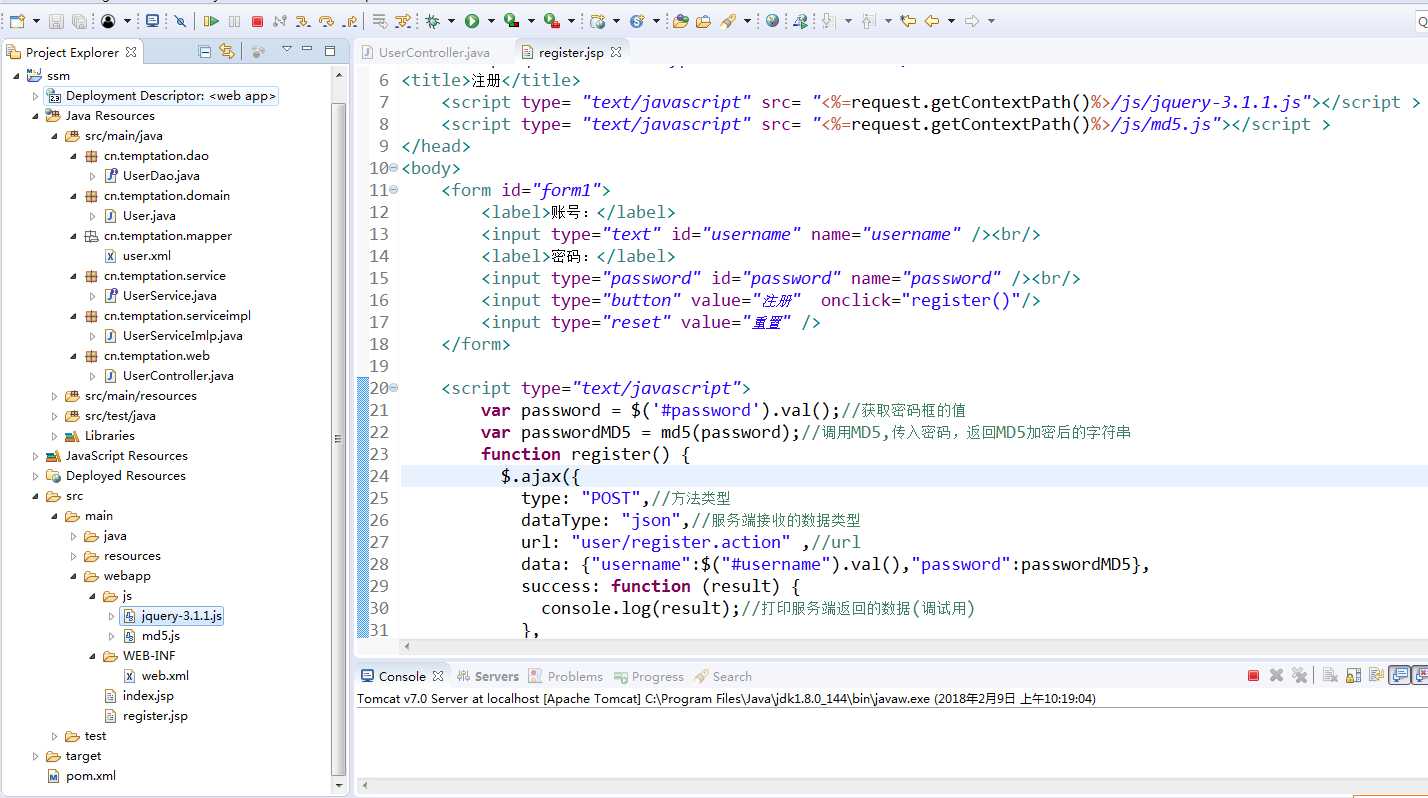This screenshot has width=1428, height=798.
Task: Select md5.js in the tree
Action: click(x=160, y=636)
